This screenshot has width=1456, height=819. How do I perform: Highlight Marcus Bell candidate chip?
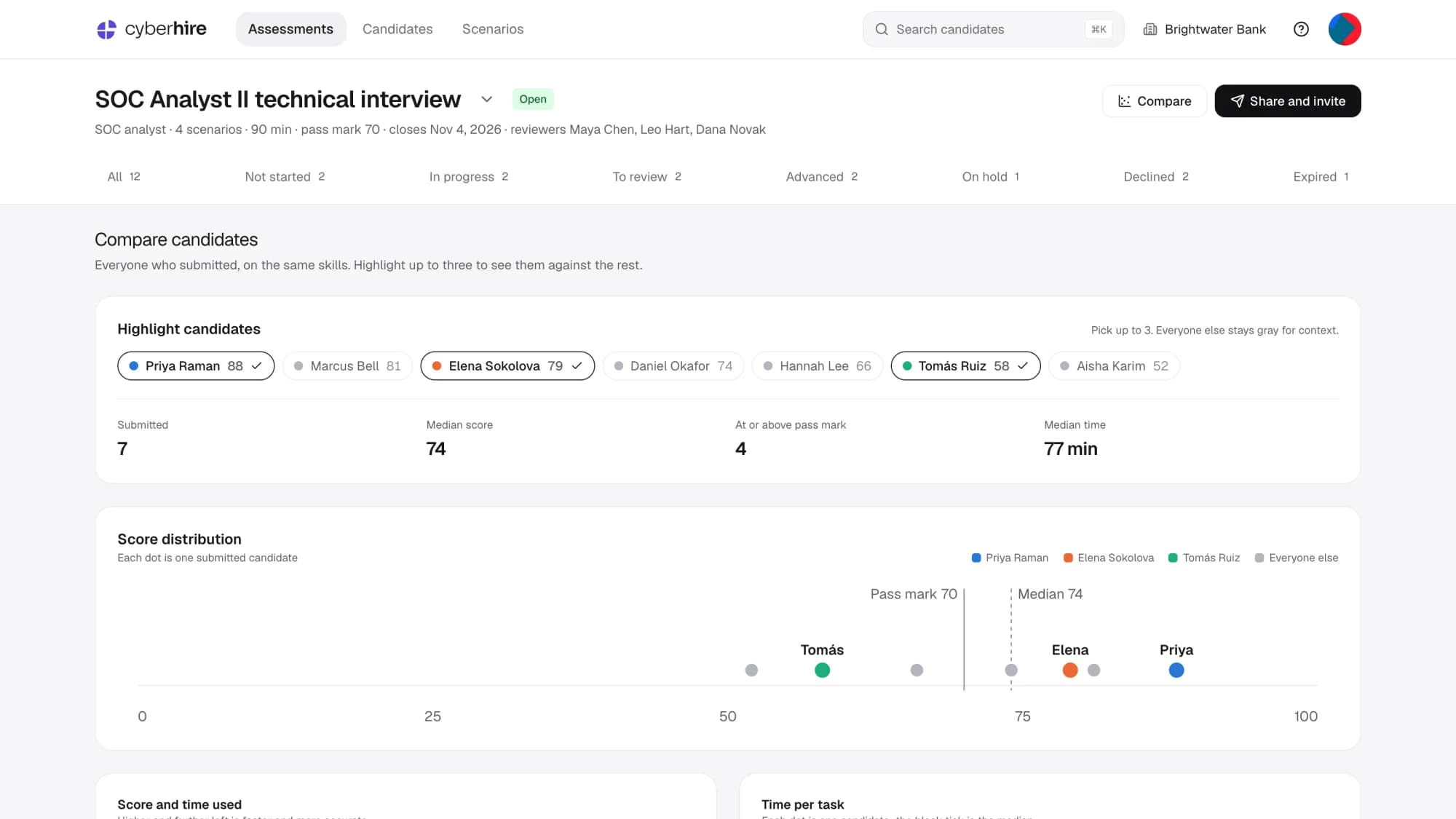347,366
